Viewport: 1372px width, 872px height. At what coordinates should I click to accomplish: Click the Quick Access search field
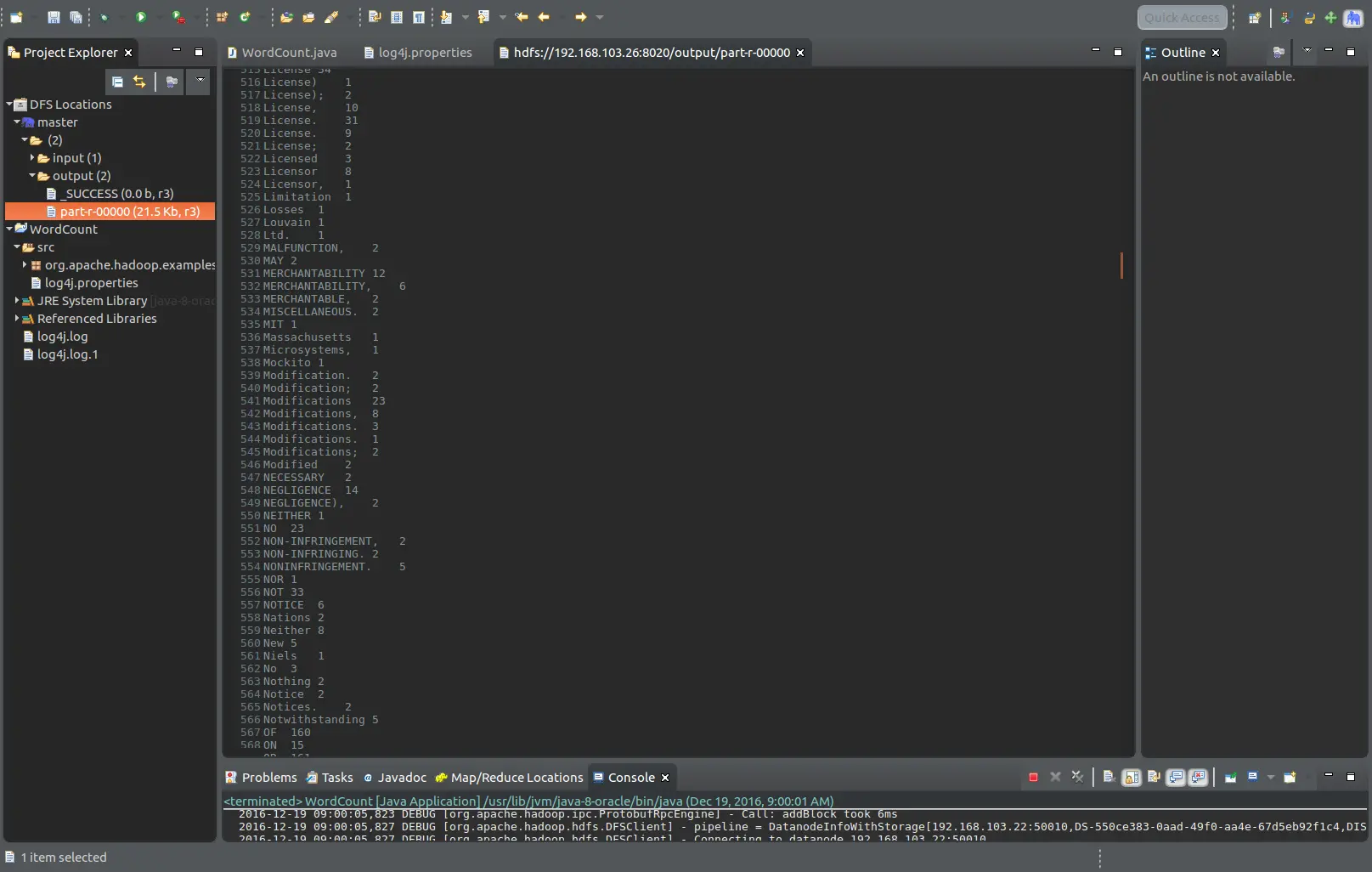[x=1182, y=17]
